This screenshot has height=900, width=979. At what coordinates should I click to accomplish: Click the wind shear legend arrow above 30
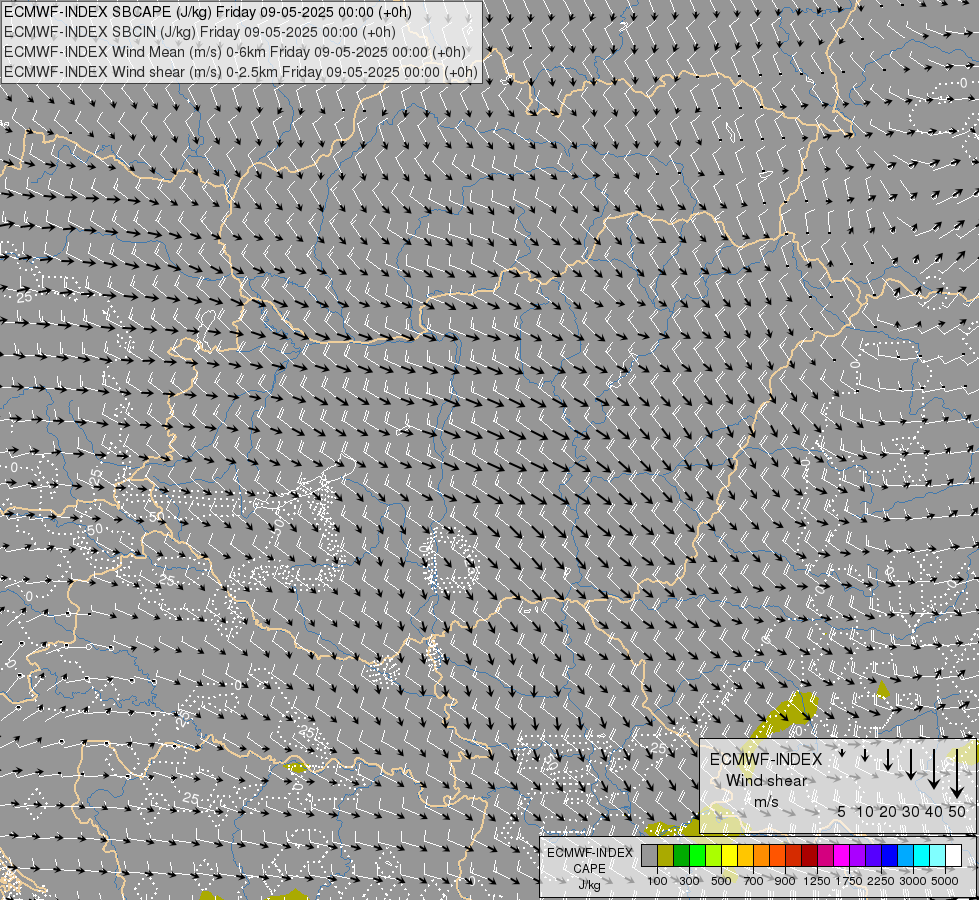(x=911, y=764)
